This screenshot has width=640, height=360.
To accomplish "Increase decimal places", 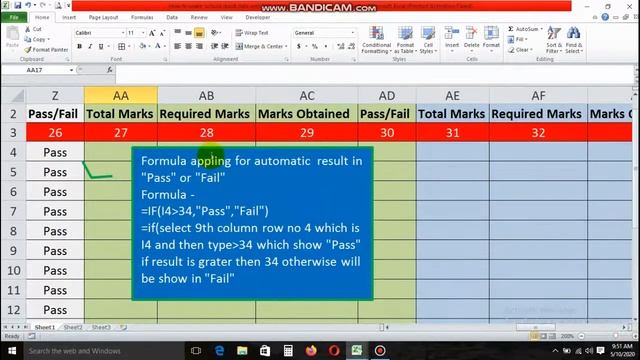I will pyautogui.click(x=341, y=47).
